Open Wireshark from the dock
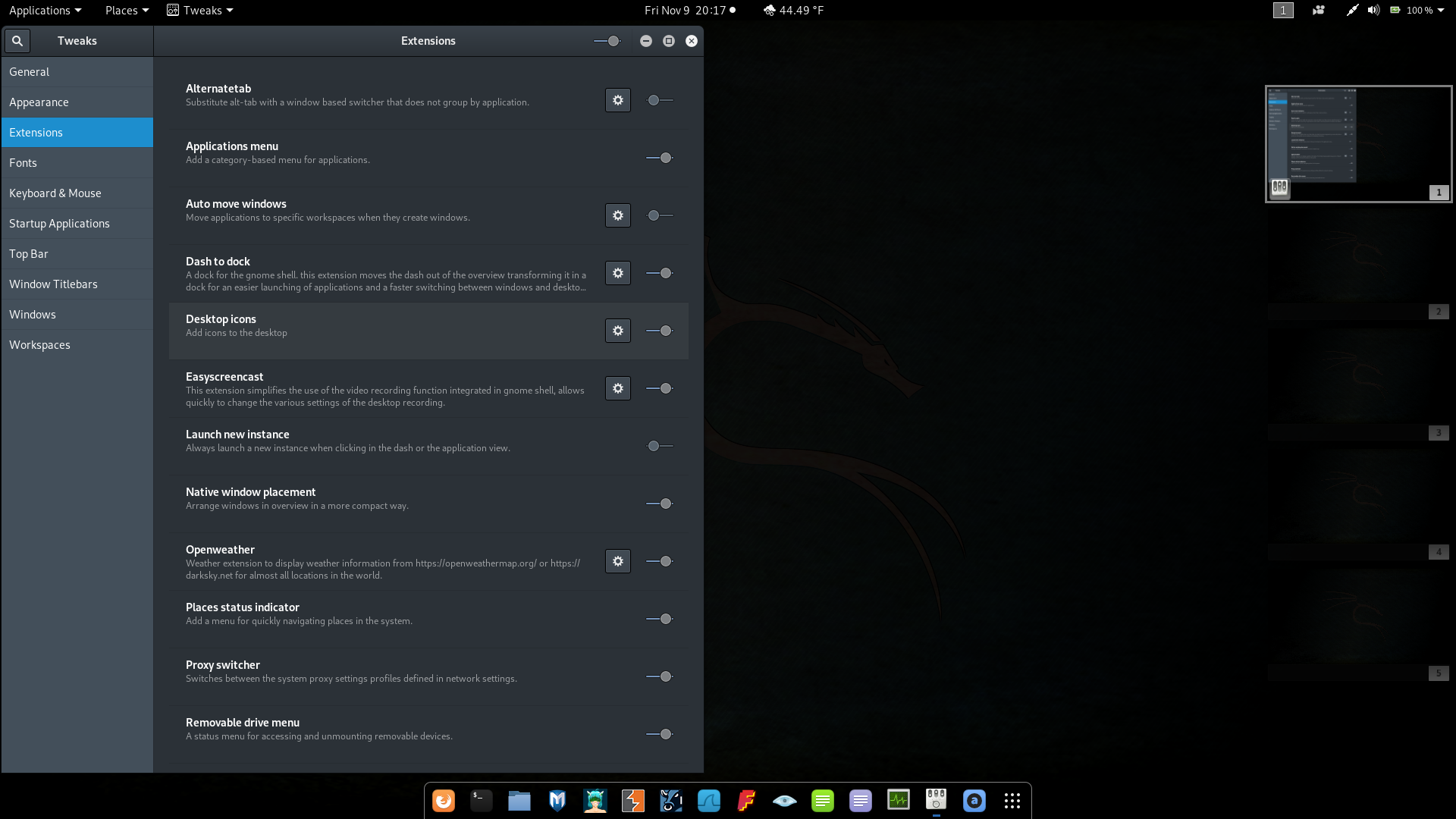This screenshot has width=1456, height=819. pyautogui.click(x=709, y=801)
